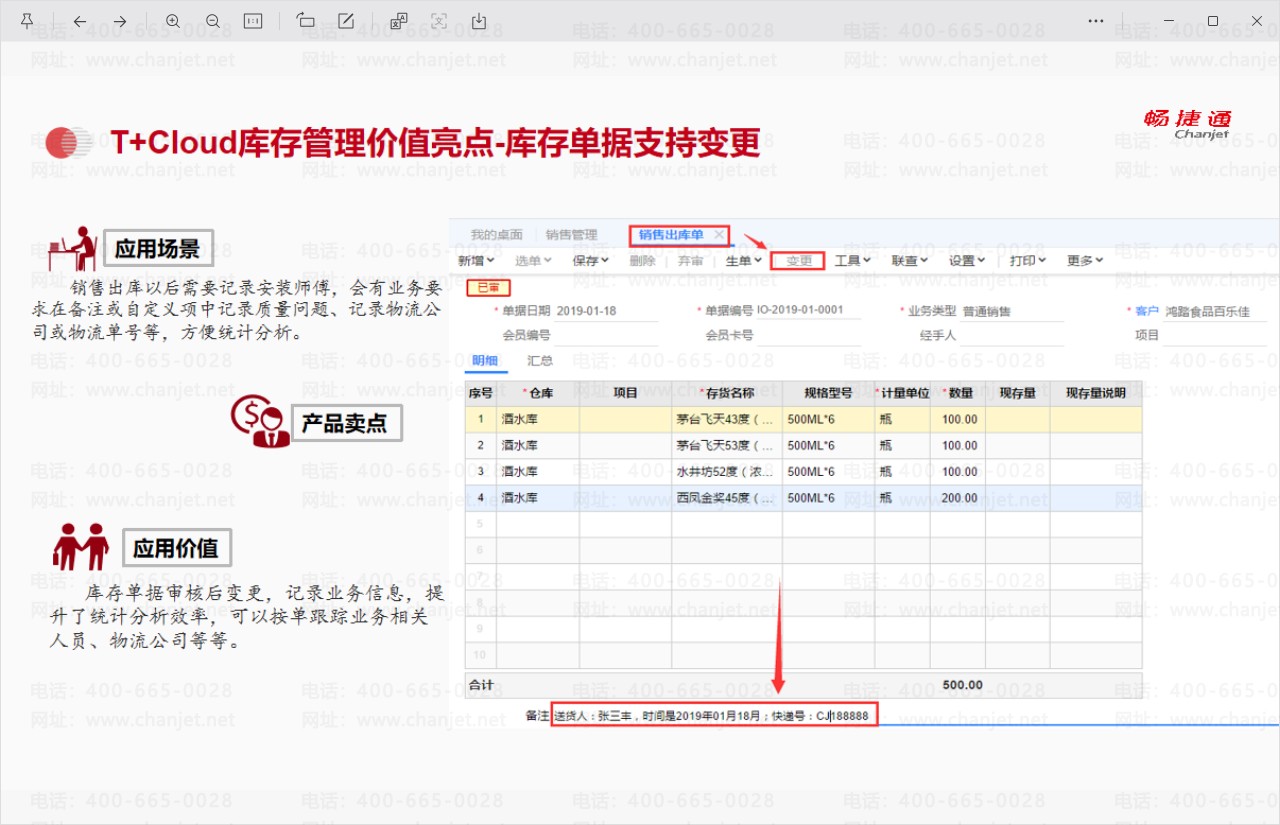Open the image edit tool

pos(346,21)
